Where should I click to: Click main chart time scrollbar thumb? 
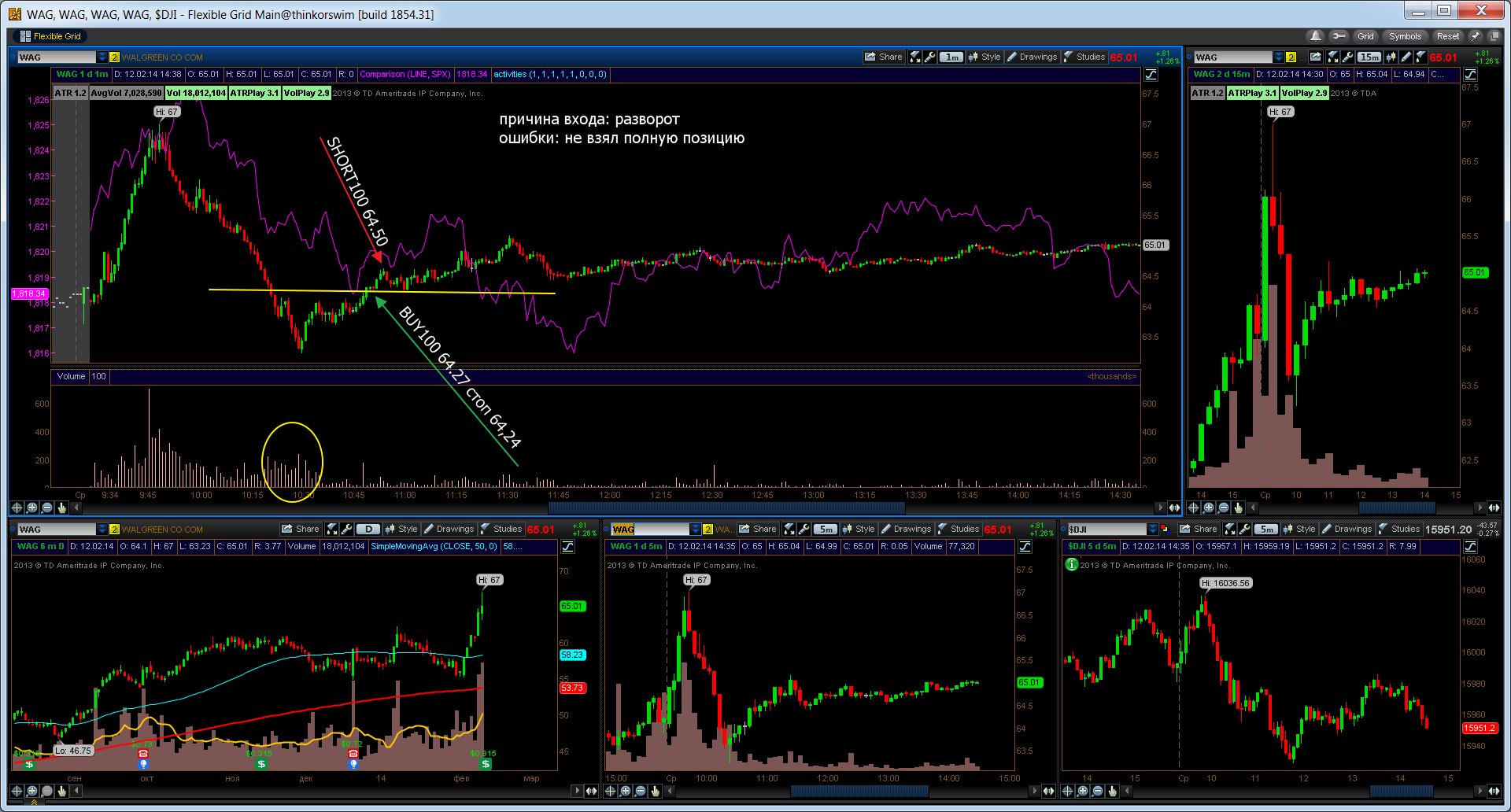click(726, 507)
